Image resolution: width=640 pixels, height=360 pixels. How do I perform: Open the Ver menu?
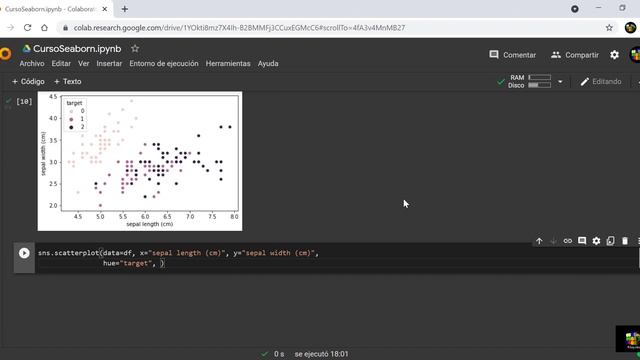(84, 64)
